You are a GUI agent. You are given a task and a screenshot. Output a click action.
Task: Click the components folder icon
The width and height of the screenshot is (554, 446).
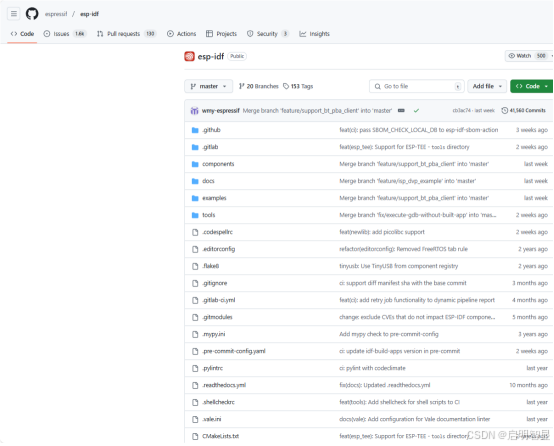(x=195, y=164)
